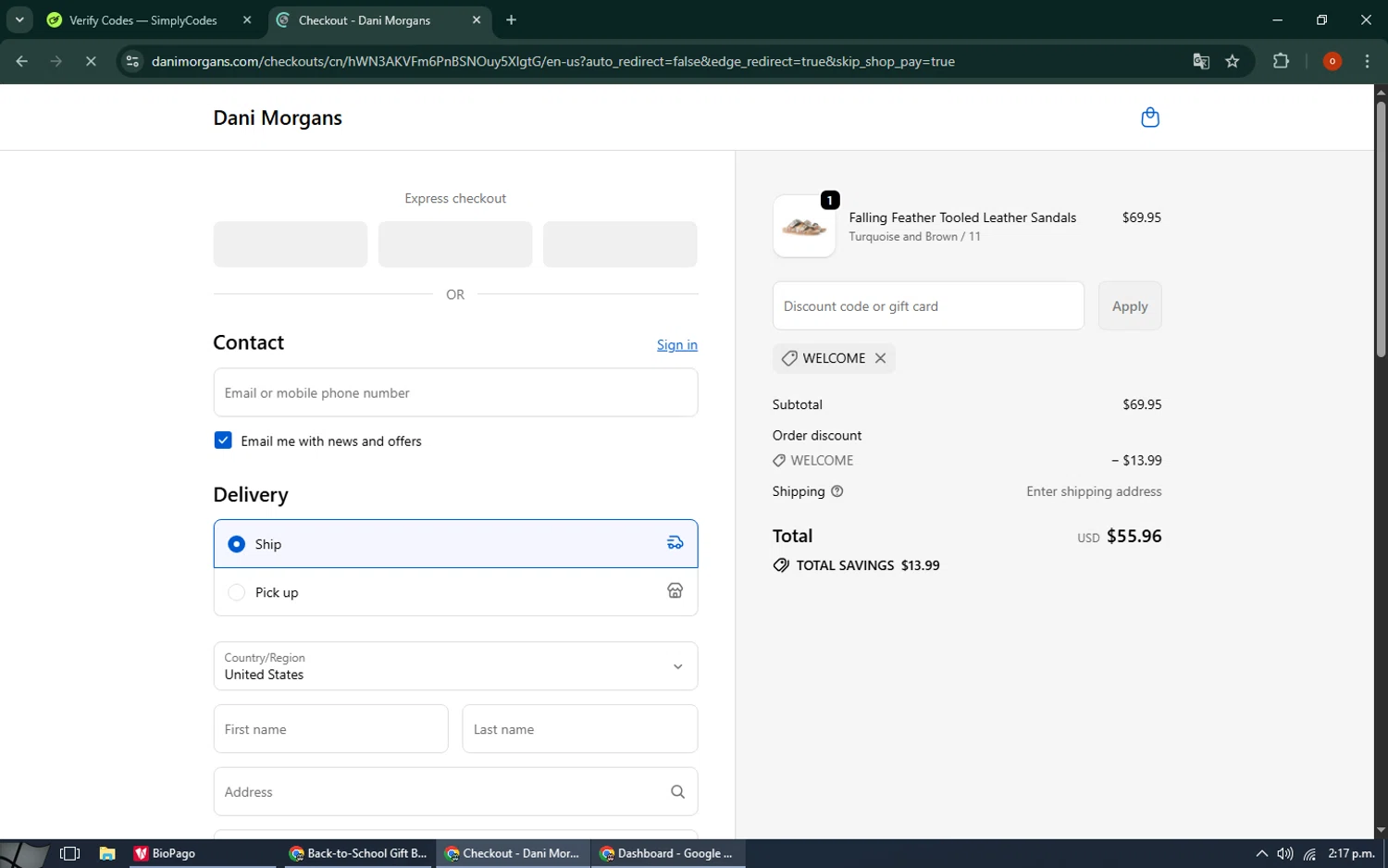Close the Verify Codes SimplyCodes tab

(247, 19)
